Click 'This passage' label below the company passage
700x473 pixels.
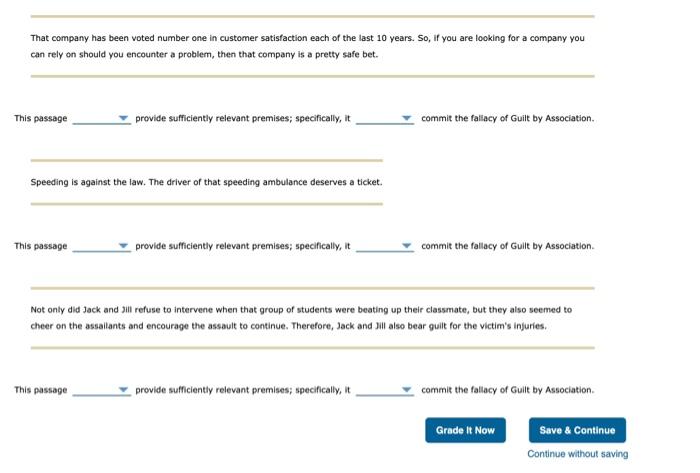click(41, 118)
